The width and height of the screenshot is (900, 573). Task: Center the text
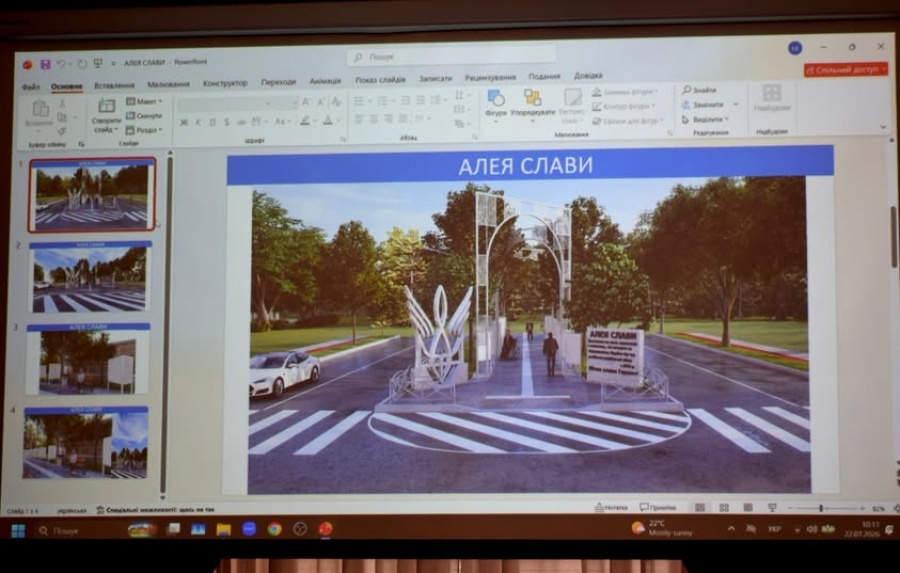(374, 119)
